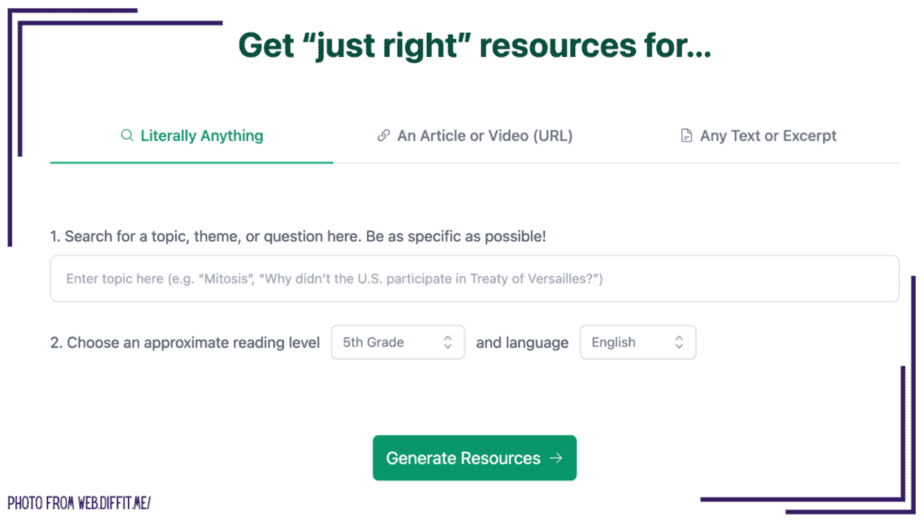Click the web.diffit.me photo credit text
Screen dimensions: 924x521
coord(79,502)
